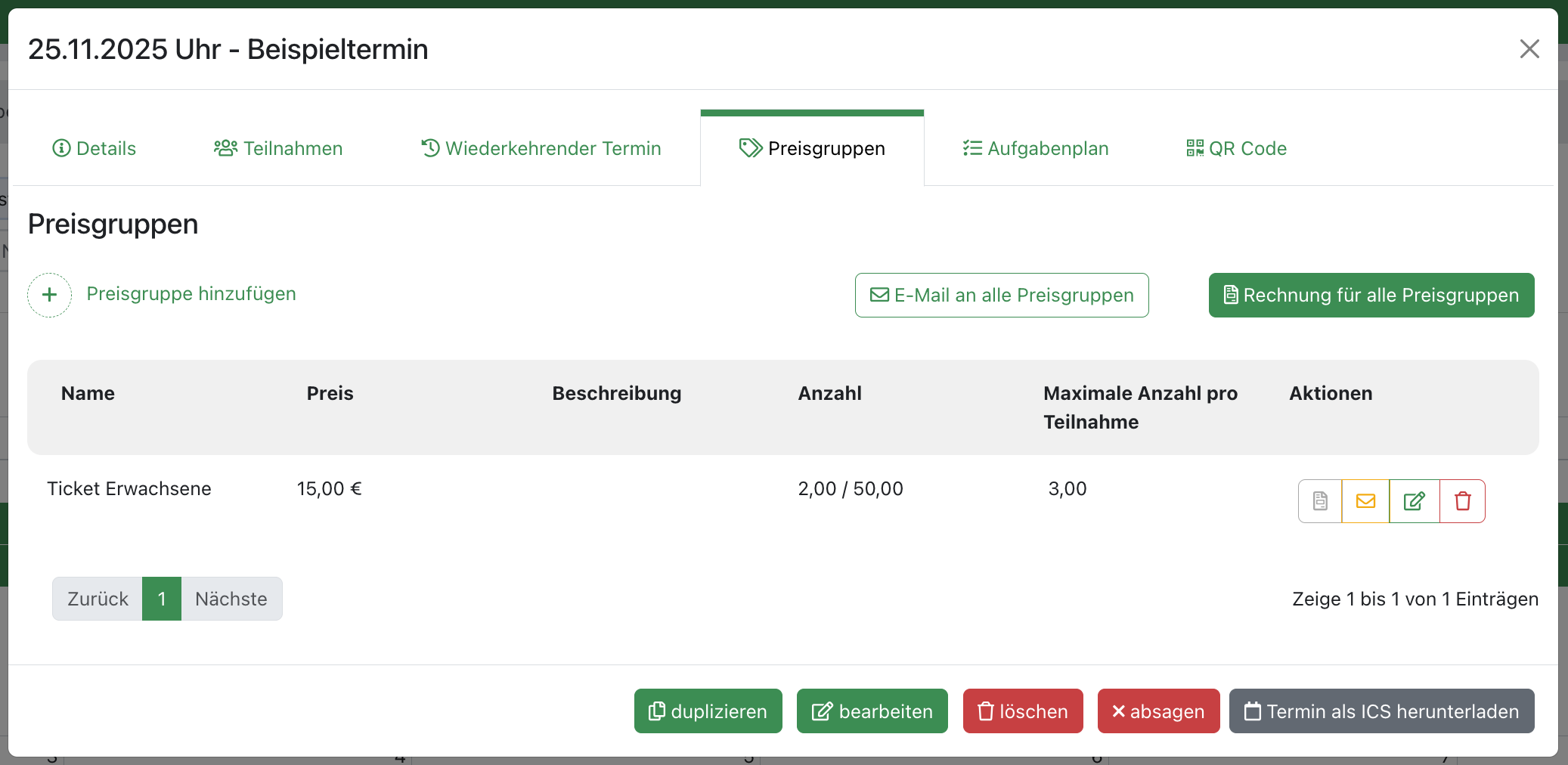
Task: Open the Details tab
Action: 95,148
